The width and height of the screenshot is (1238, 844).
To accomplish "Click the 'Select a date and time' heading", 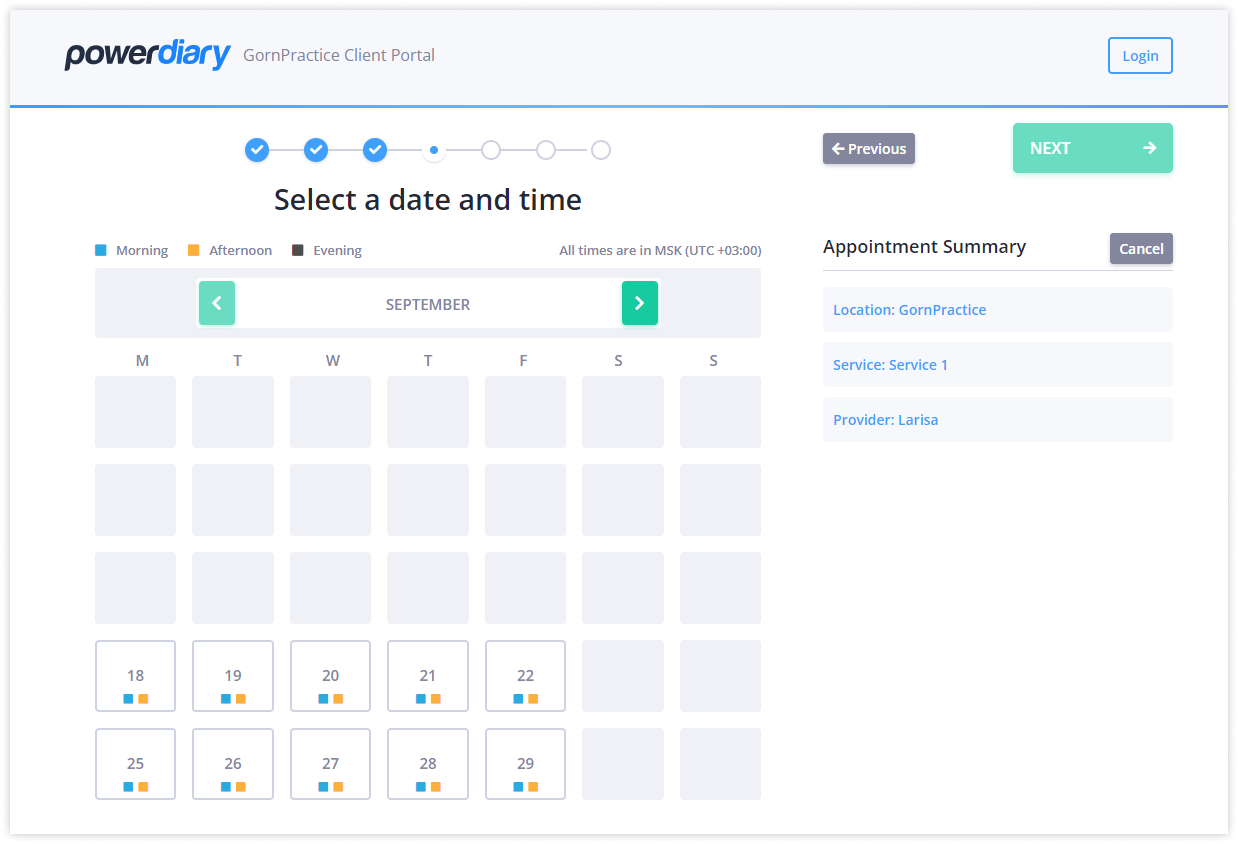I will [x=428, y=200].
